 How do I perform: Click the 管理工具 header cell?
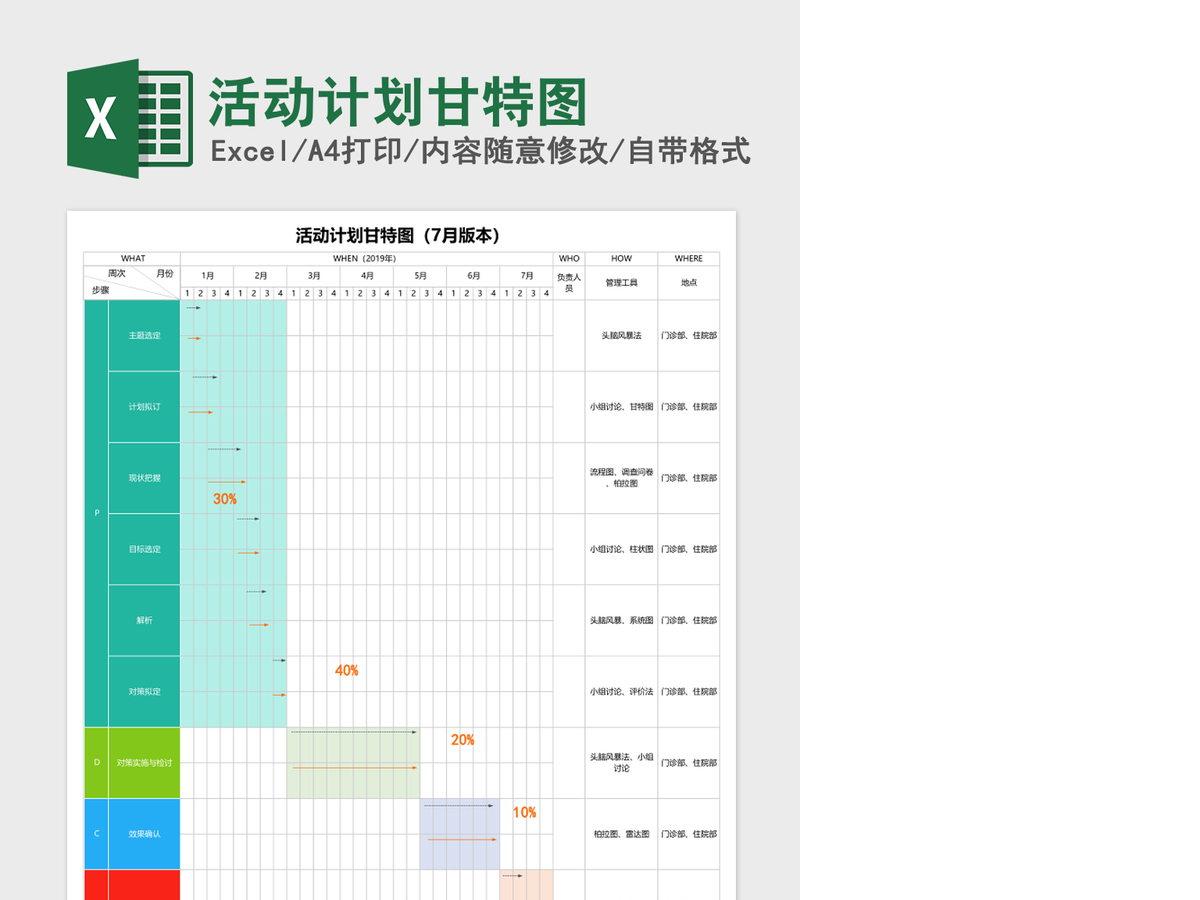(x=622, y=282)
